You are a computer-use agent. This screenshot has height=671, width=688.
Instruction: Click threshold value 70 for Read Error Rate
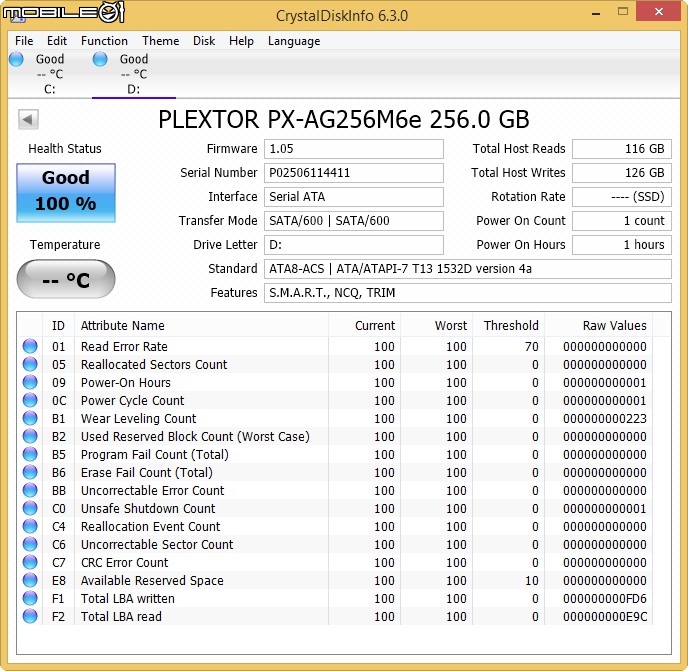click(x=531, y=347)
